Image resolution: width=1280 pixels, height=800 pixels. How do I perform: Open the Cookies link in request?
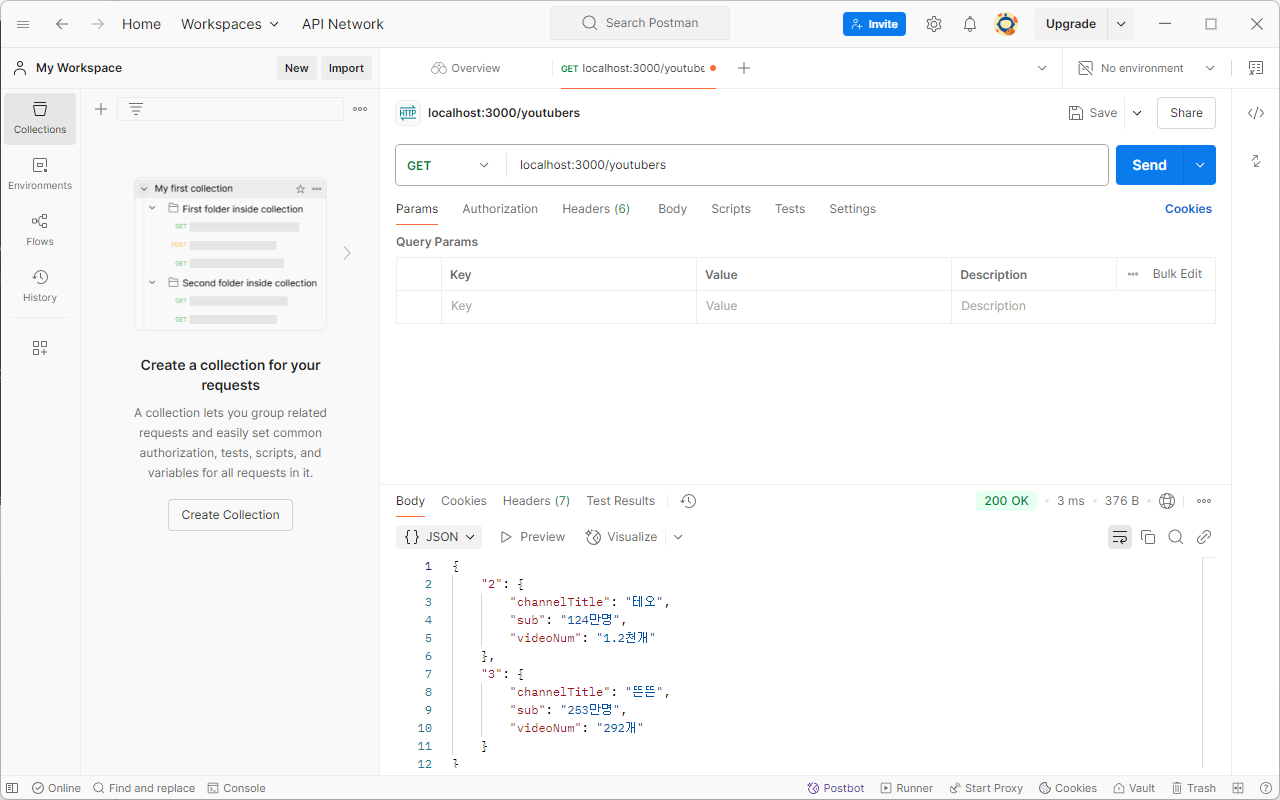[1188, 209]
